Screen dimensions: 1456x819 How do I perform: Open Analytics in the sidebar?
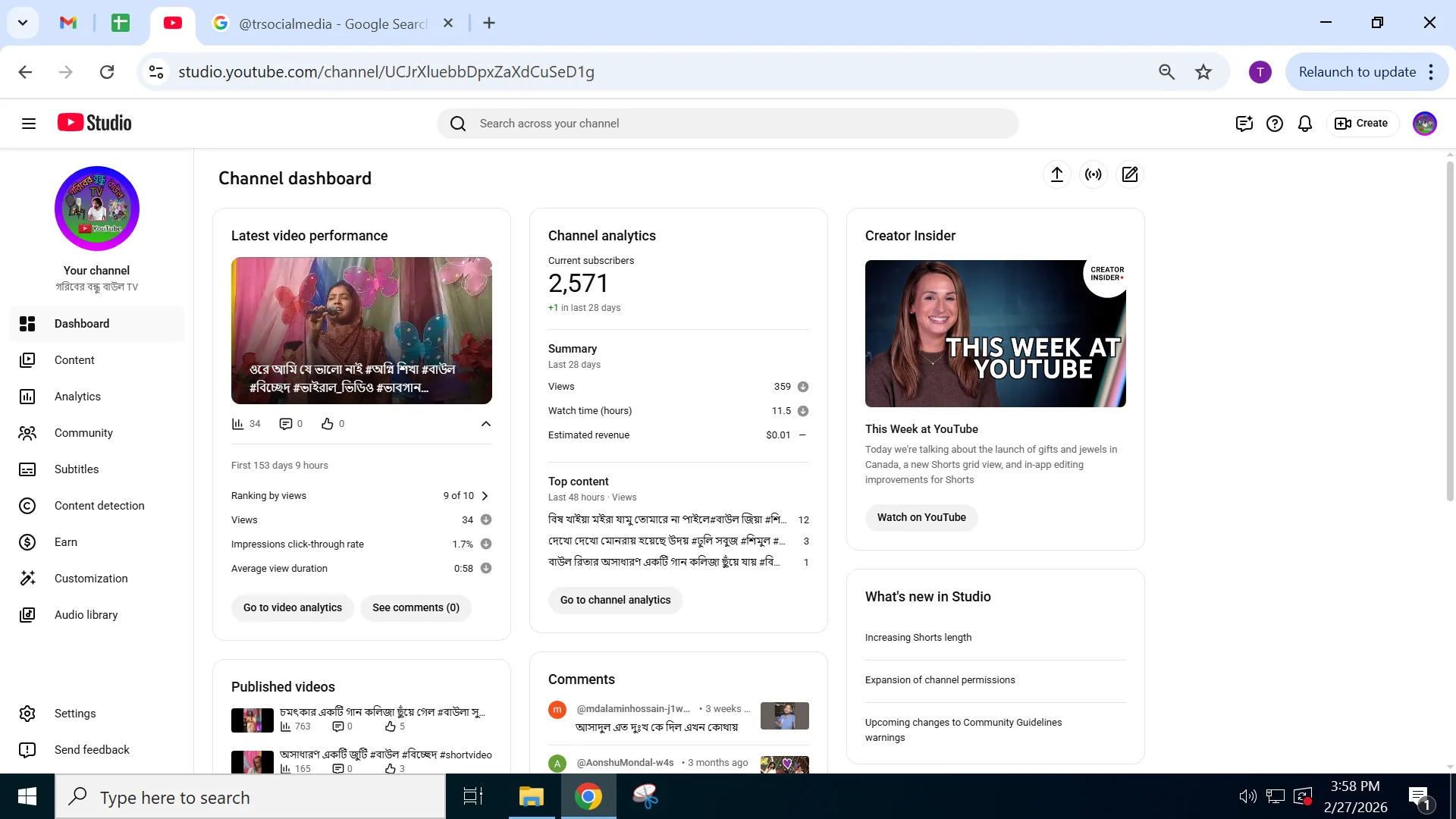[97, 397]
